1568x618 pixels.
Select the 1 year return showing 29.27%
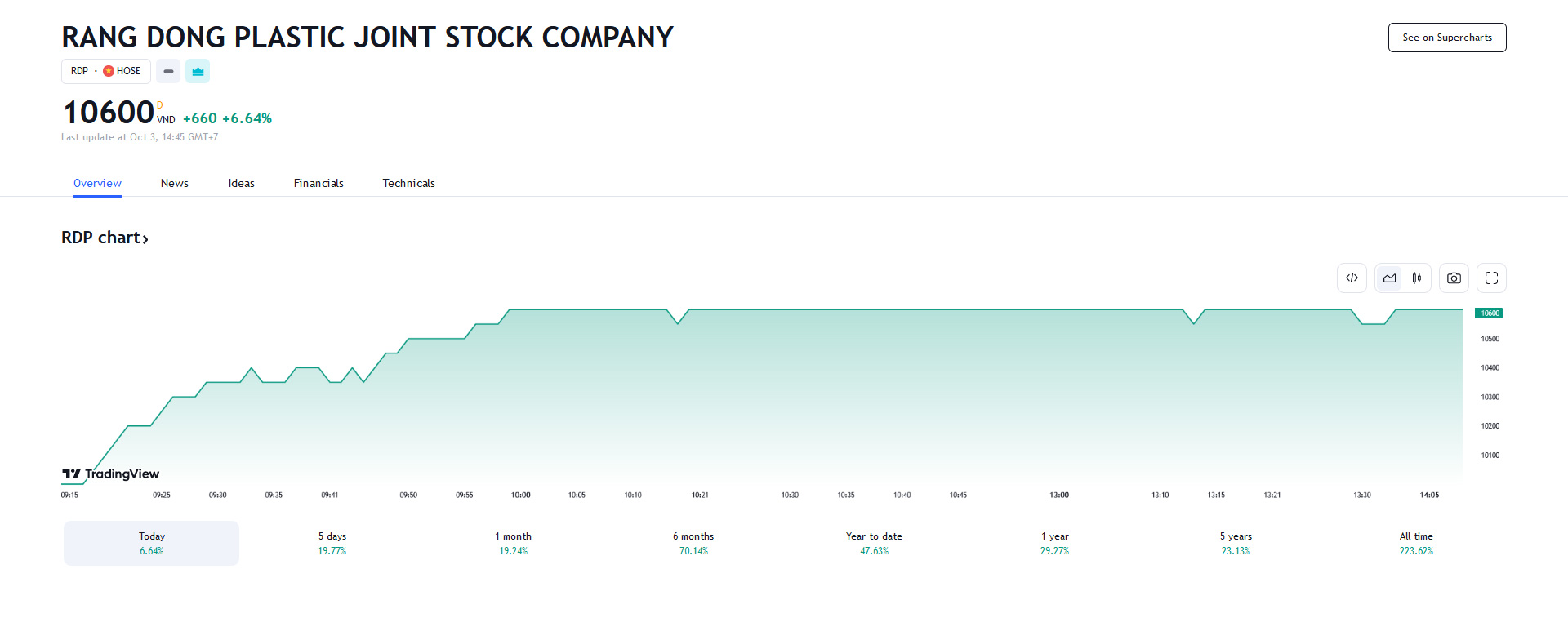click(x=1053, y=542)
